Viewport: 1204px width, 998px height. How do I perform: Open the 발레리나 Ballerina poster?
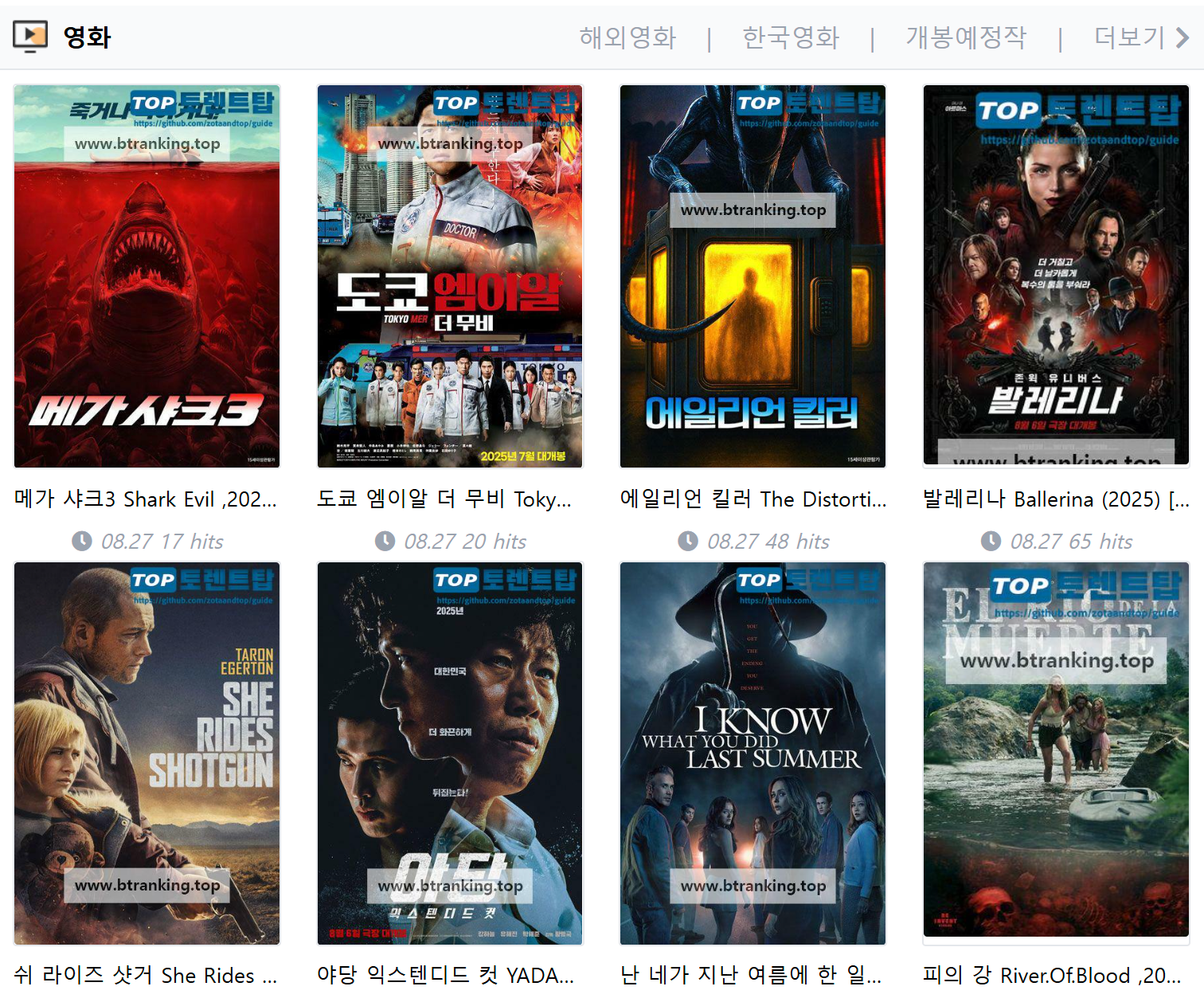tap(1056, 275)
